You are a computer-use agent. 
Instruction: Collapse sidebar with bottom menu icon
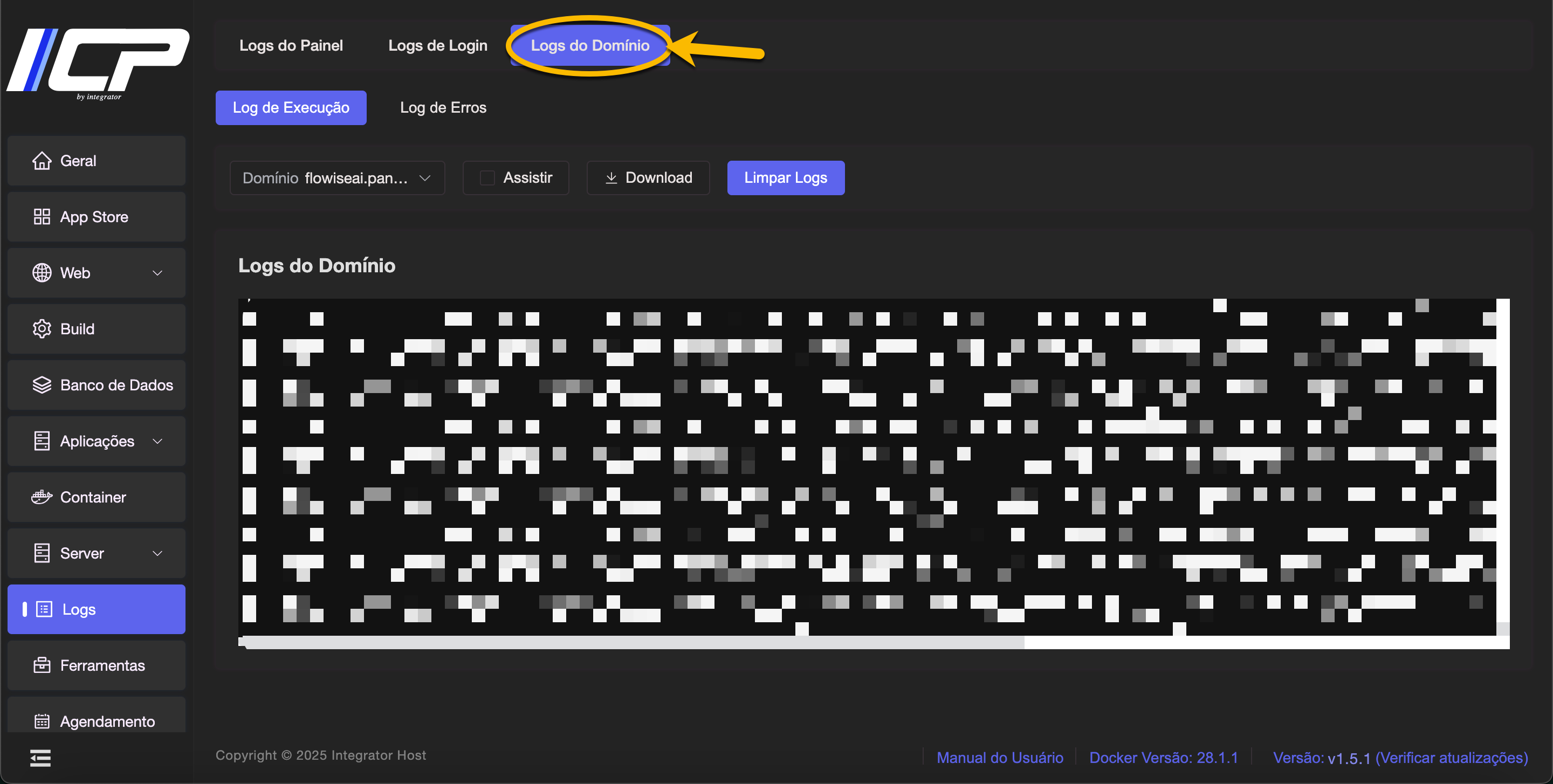click(x=40, y=758)
